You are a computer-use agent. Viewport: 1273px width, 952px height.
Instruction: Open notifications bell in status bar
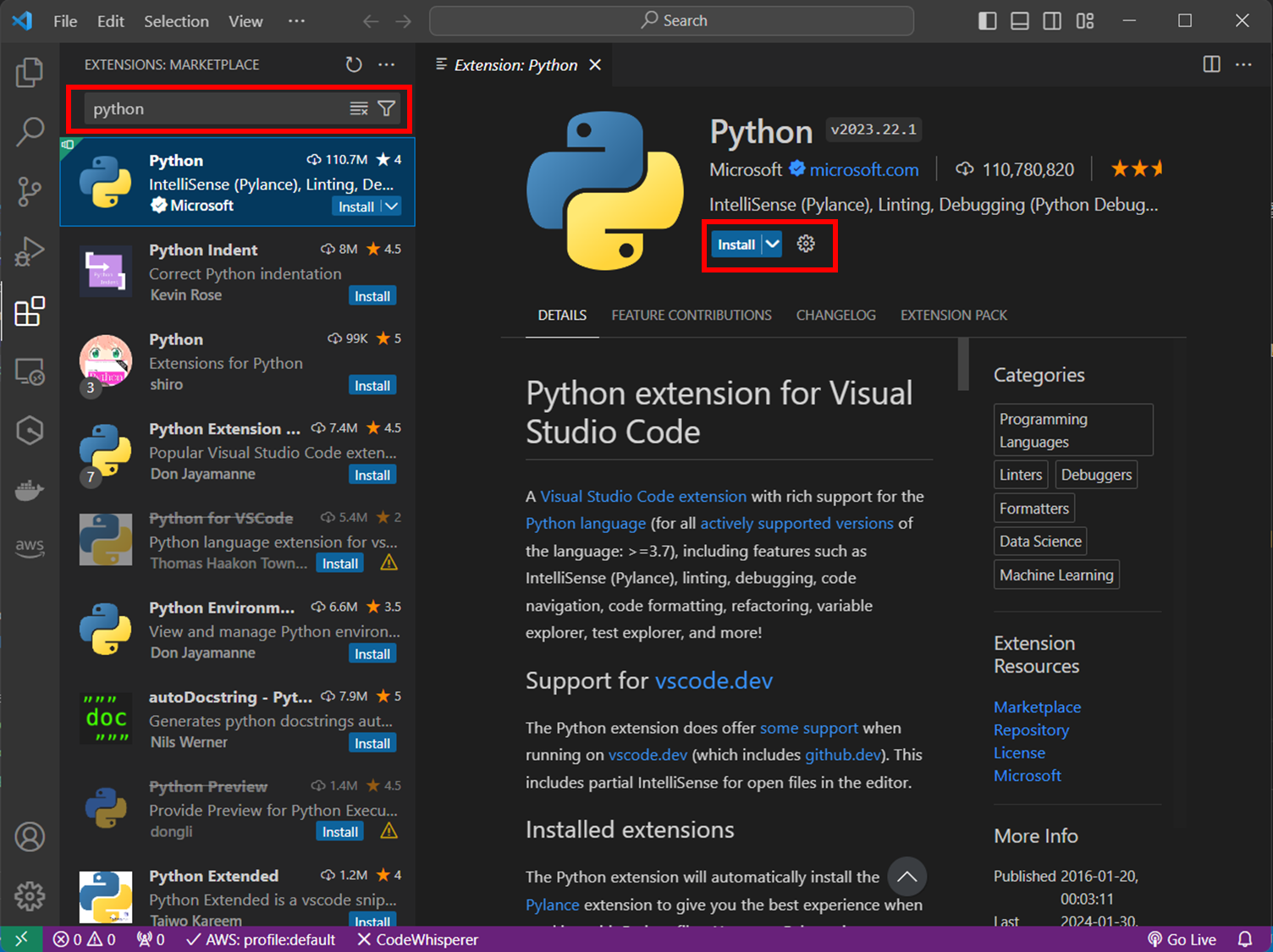tap(1245, 939)
